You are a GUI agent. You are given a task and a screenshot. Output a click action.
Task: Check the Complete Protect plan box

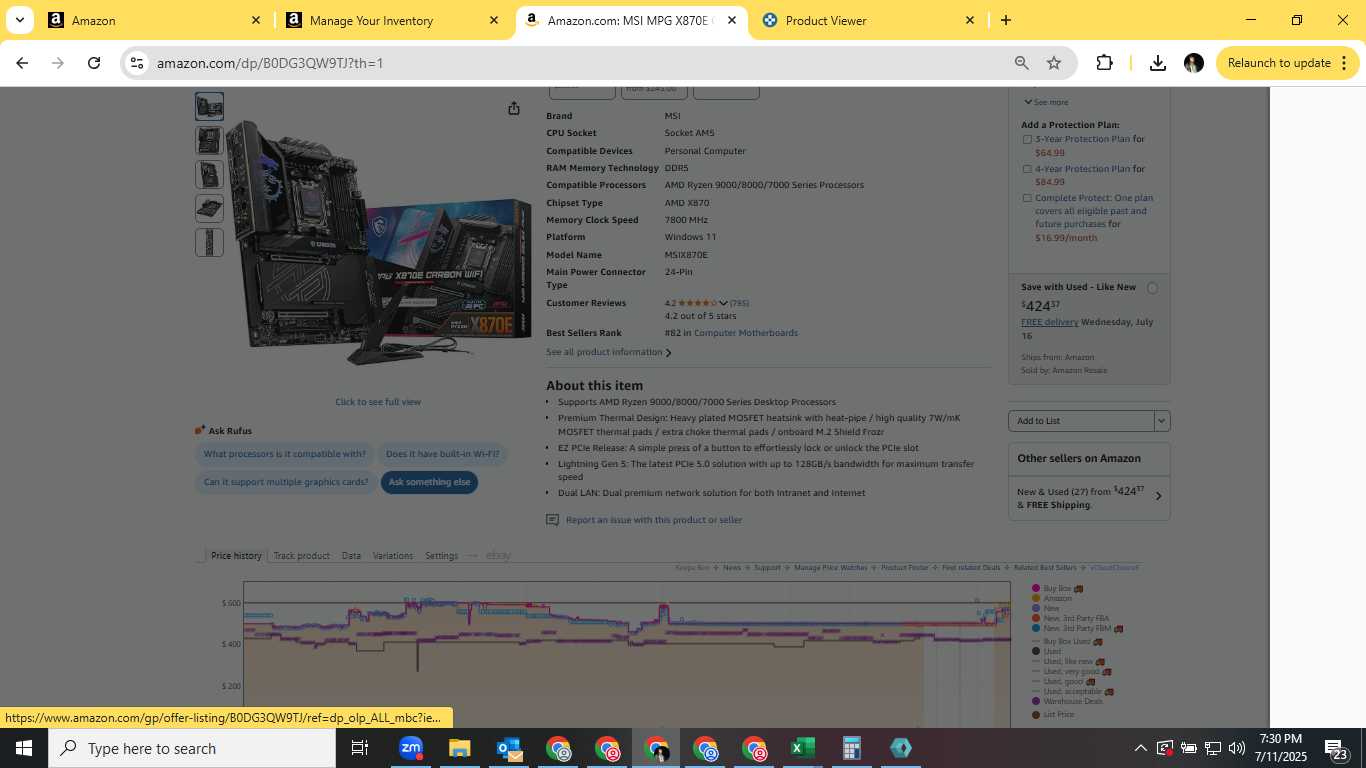1027,198
